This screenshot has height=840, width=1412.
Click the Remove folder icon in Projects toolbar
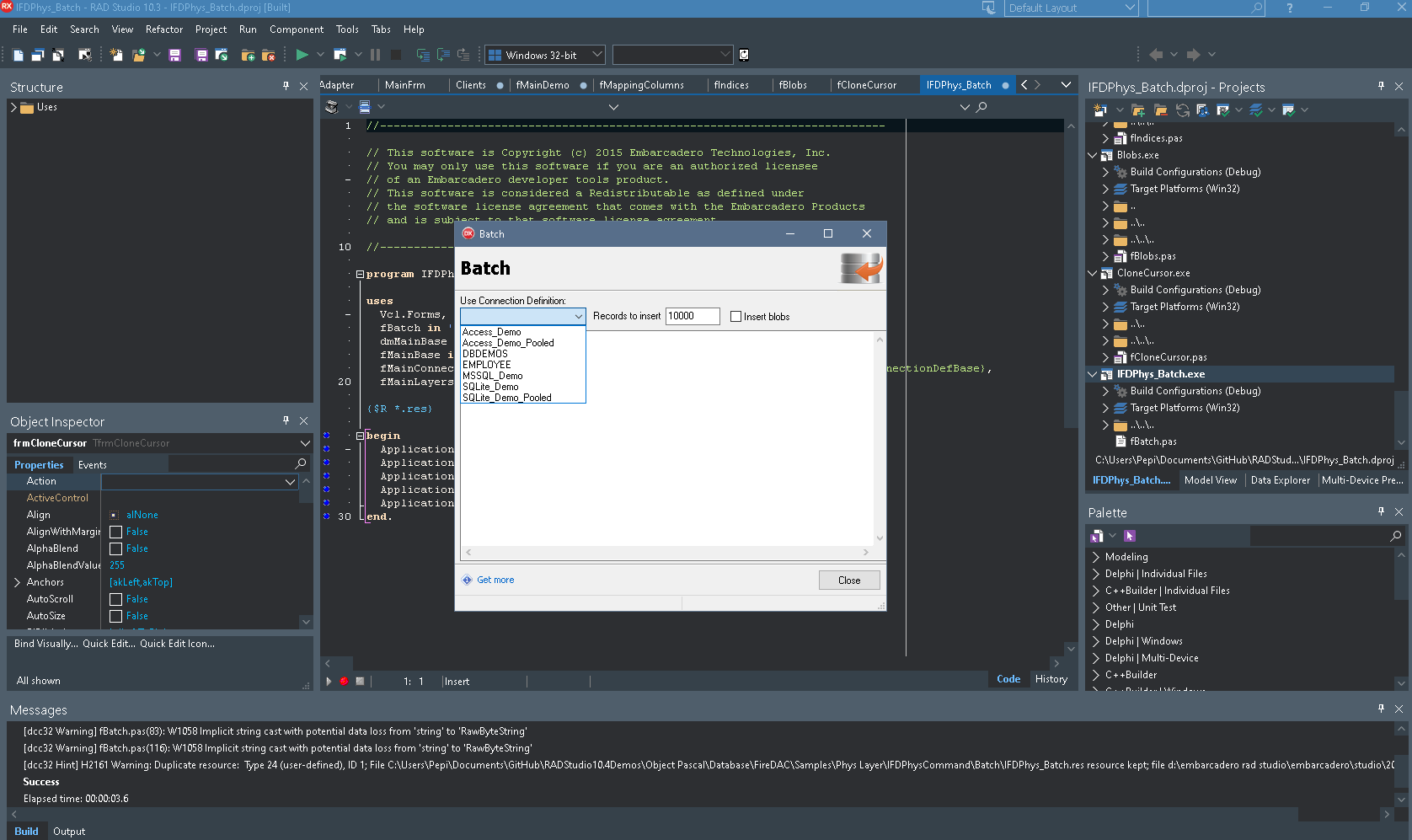coord(1160,110)
